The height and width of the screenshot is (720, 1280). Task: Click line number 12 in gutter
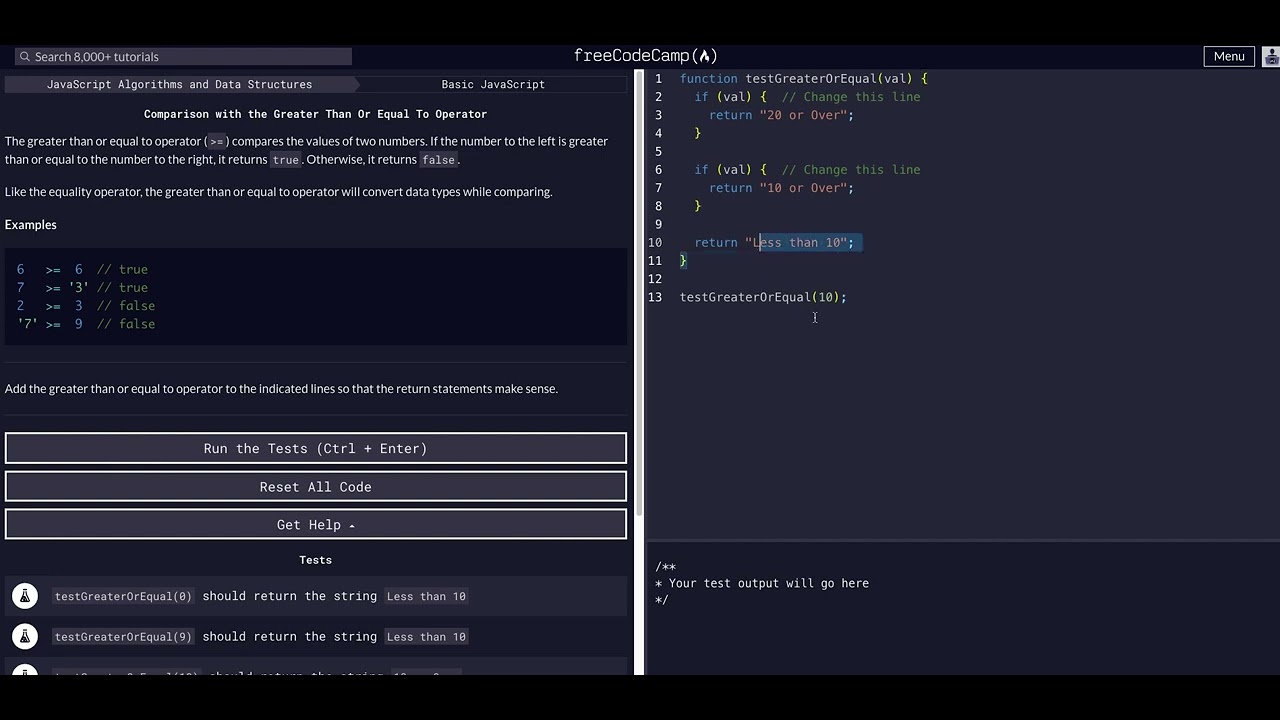click(x=655, y=279)
